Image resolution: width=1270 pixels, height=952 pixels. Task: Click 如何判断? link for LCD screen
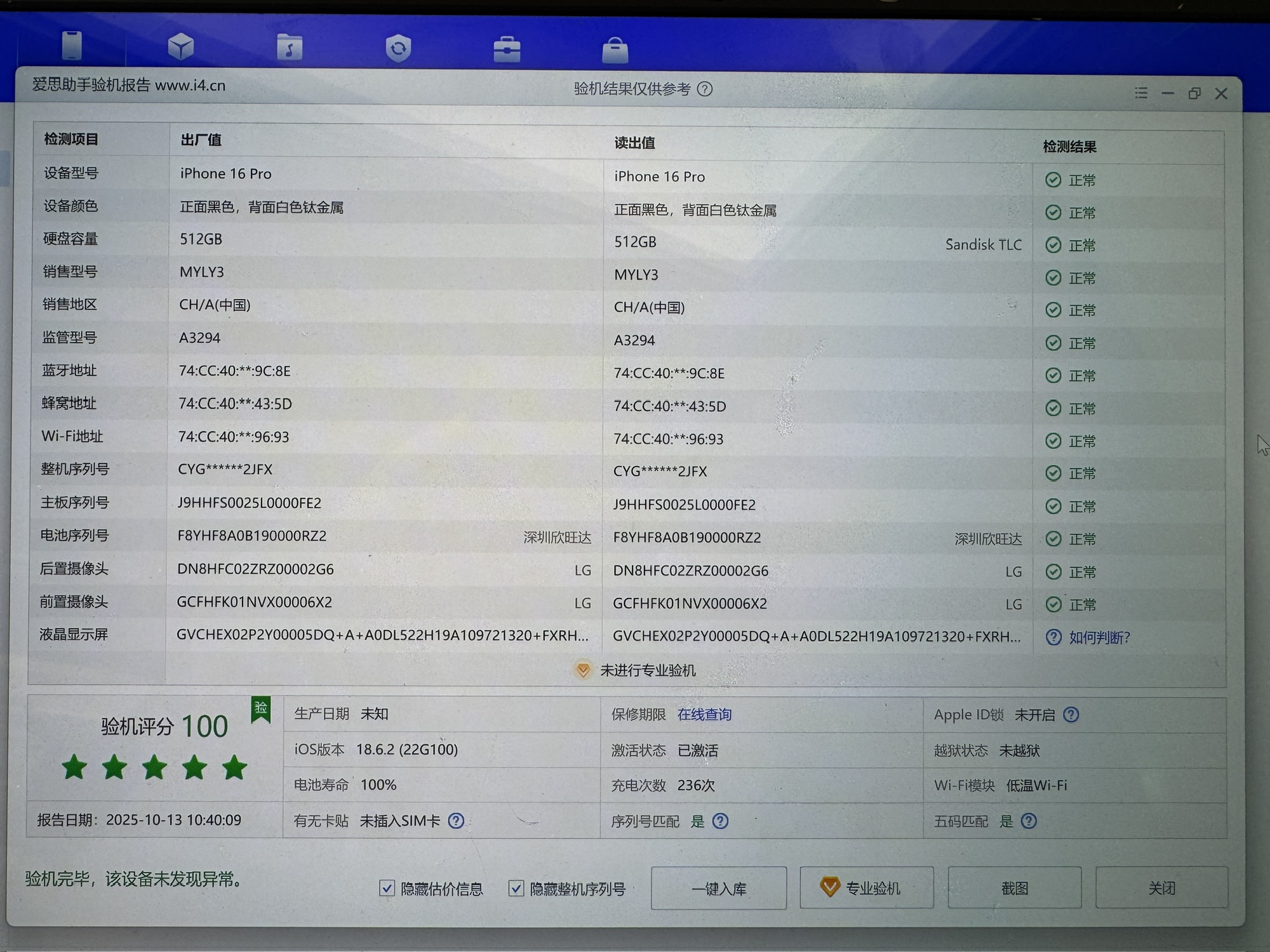pos(1099,637)
